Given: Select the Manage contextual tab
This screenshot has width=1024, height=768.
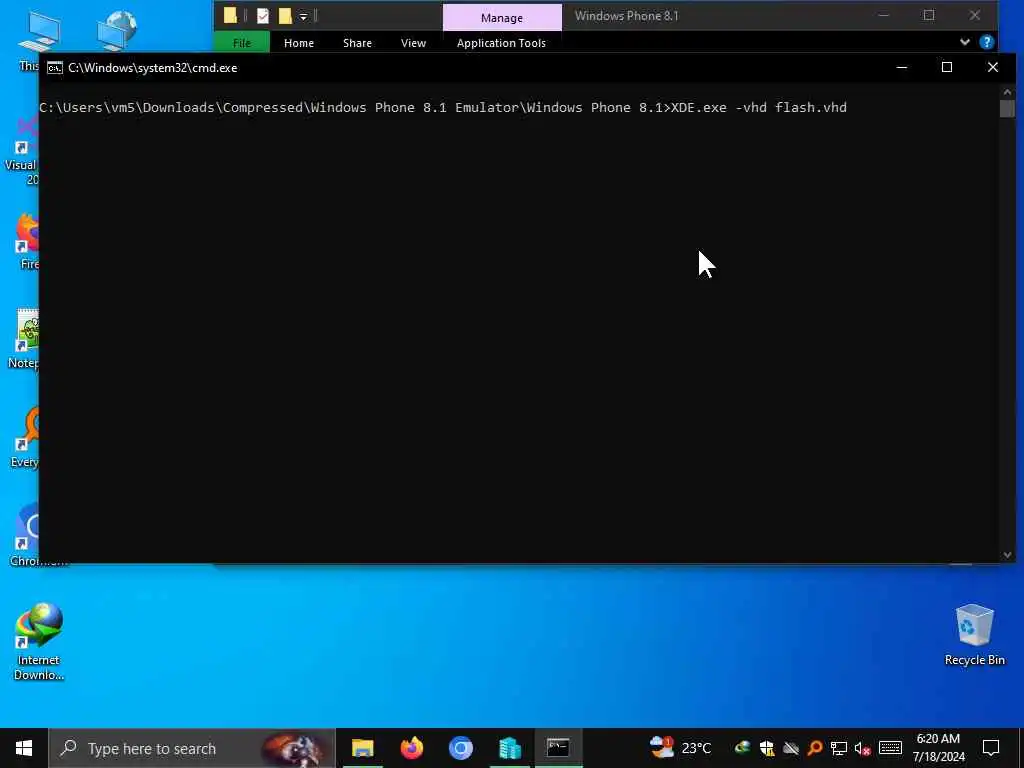Looking at the screenshot, I should (502, 18).
